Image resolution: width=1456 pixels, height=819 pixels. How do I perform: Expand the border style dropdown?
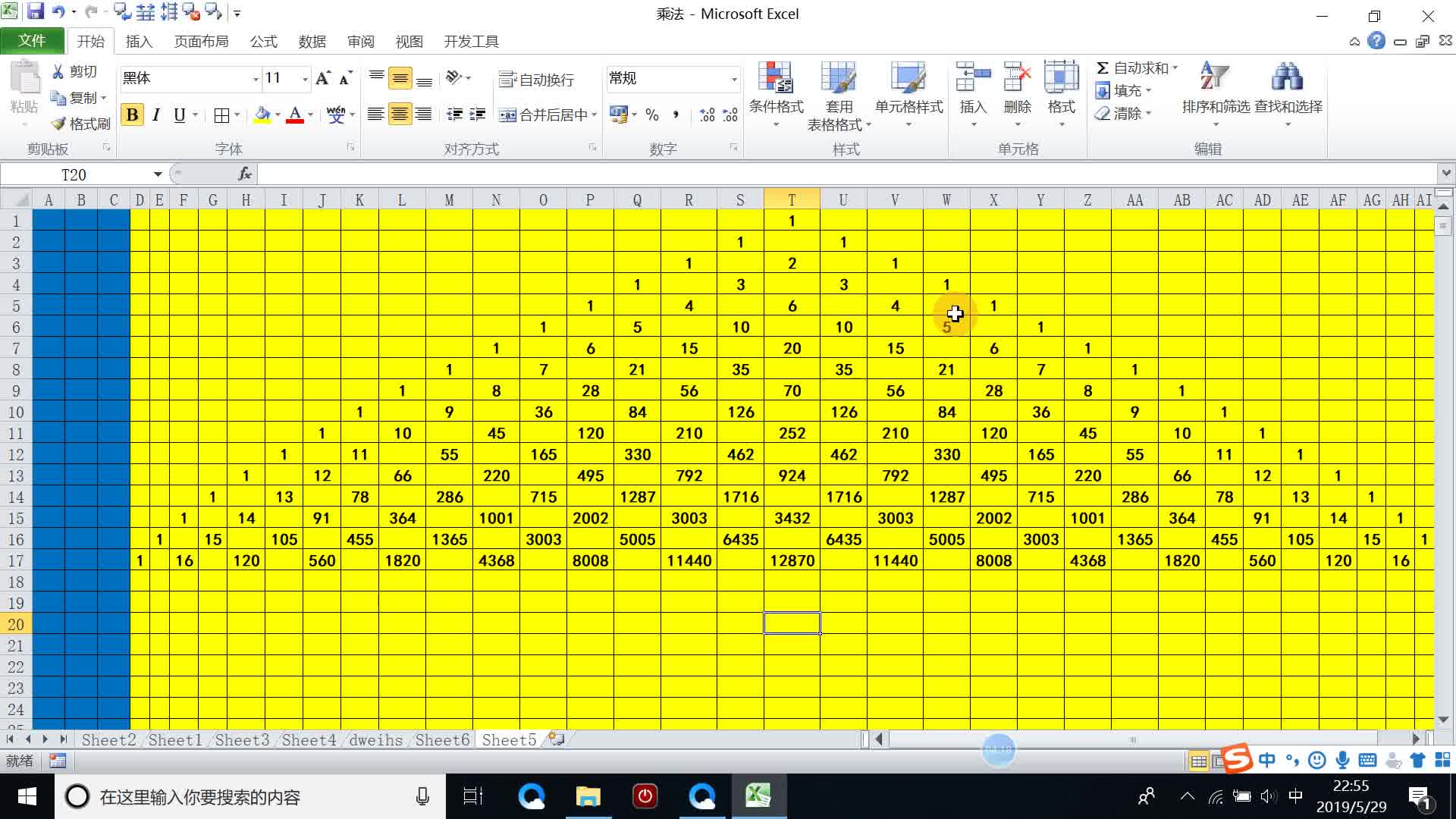pyautogui.click(x=236, y=115)
